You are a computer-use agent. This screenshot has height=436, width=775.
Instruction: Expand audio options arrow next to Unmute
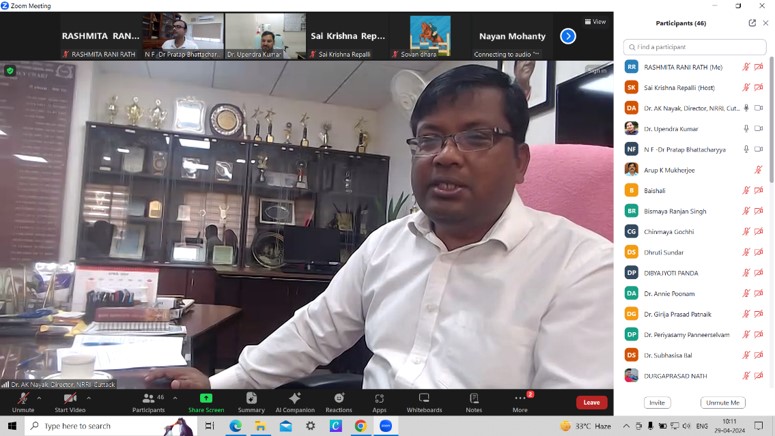coord(39,397)
